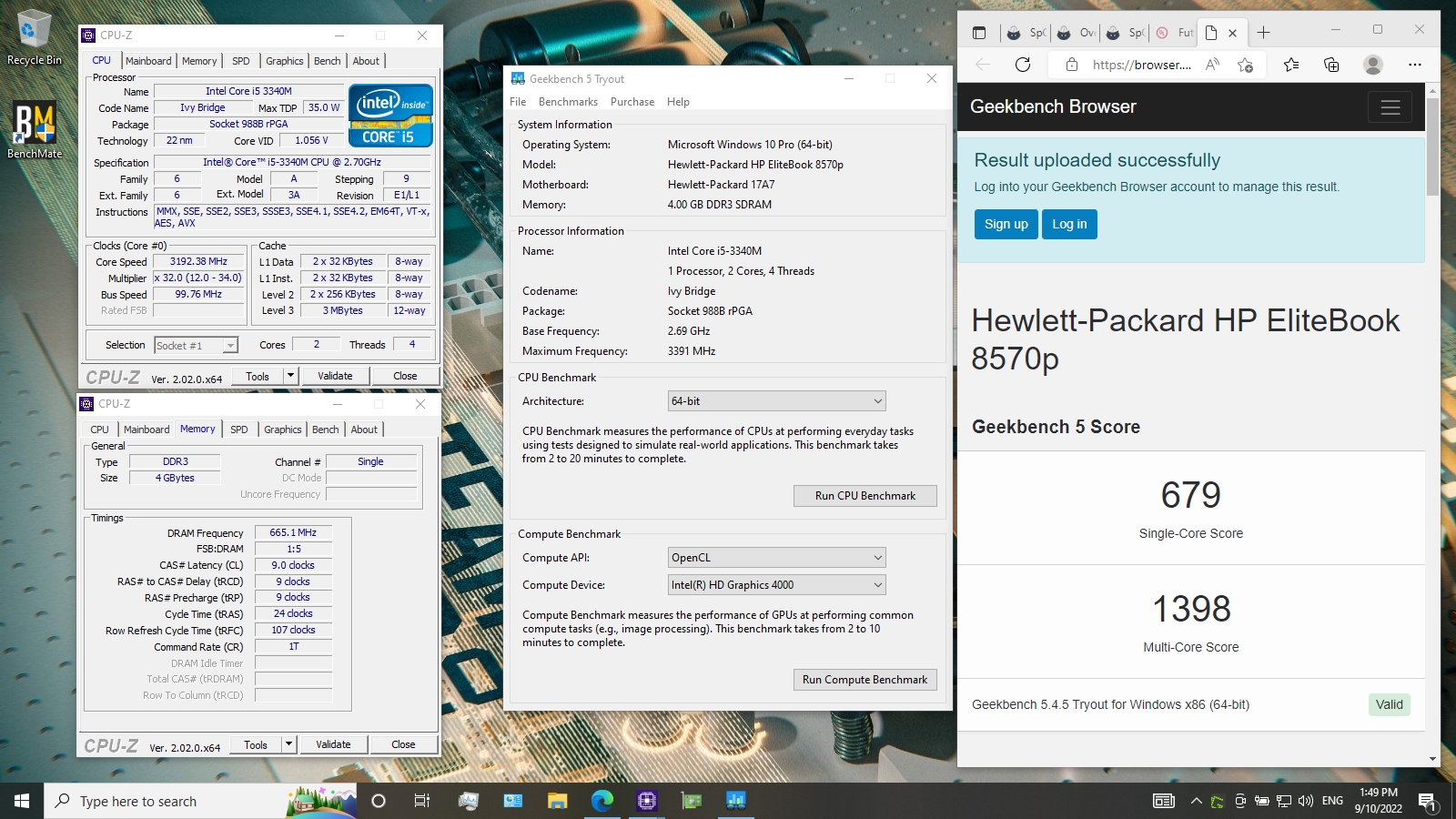
Task: Switch to CPU-Z purple chip taskbar icon
Action: pos(647,801)
